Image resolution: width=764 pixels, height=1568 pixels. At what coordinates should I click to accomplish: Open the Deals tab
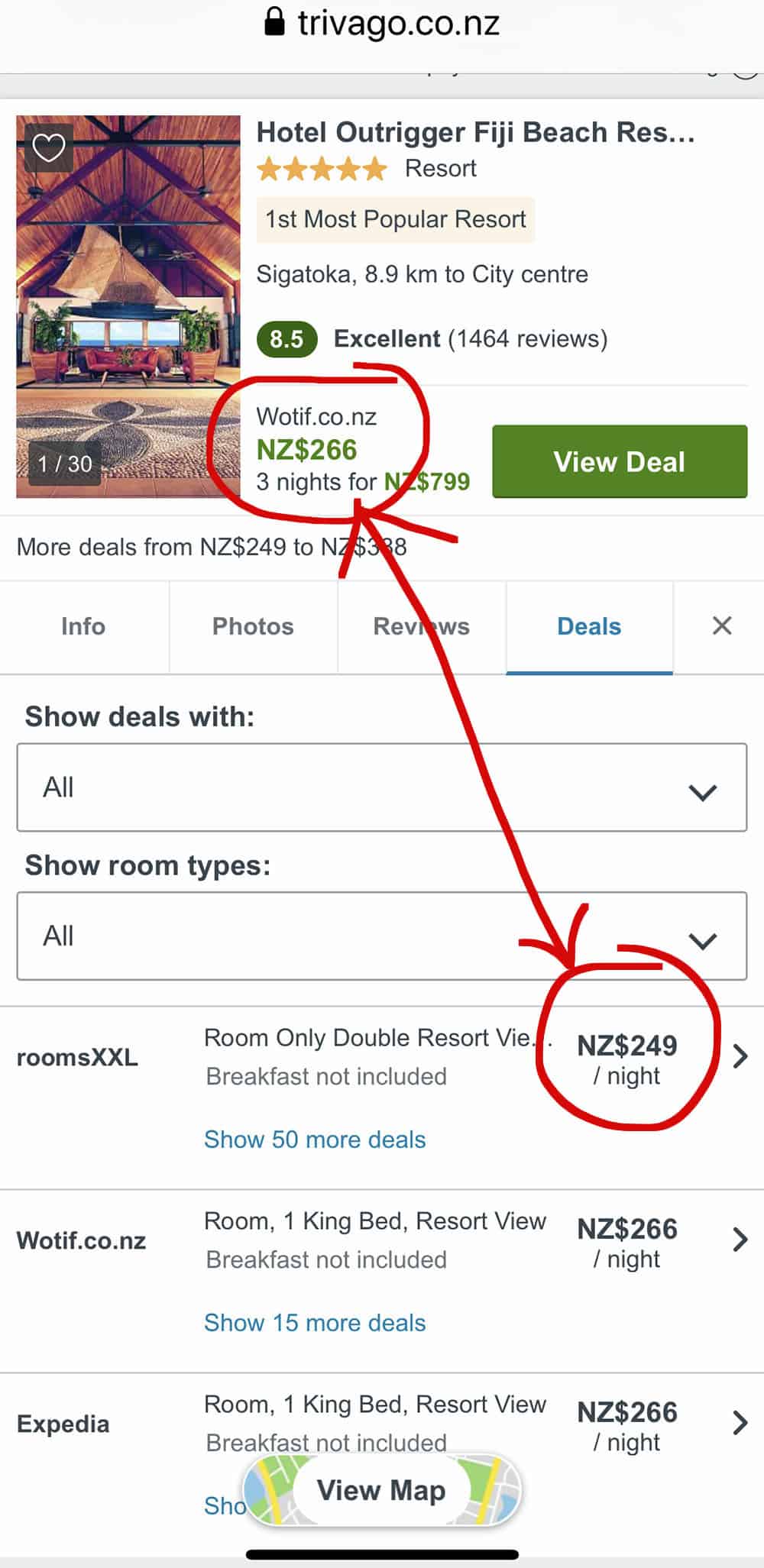click(589, 626)
